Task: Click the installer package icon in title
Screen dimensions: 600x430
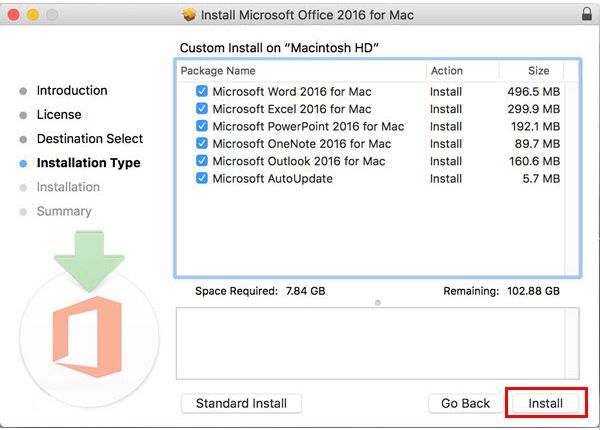Action: pyautogui.click(x=189, y=15)
